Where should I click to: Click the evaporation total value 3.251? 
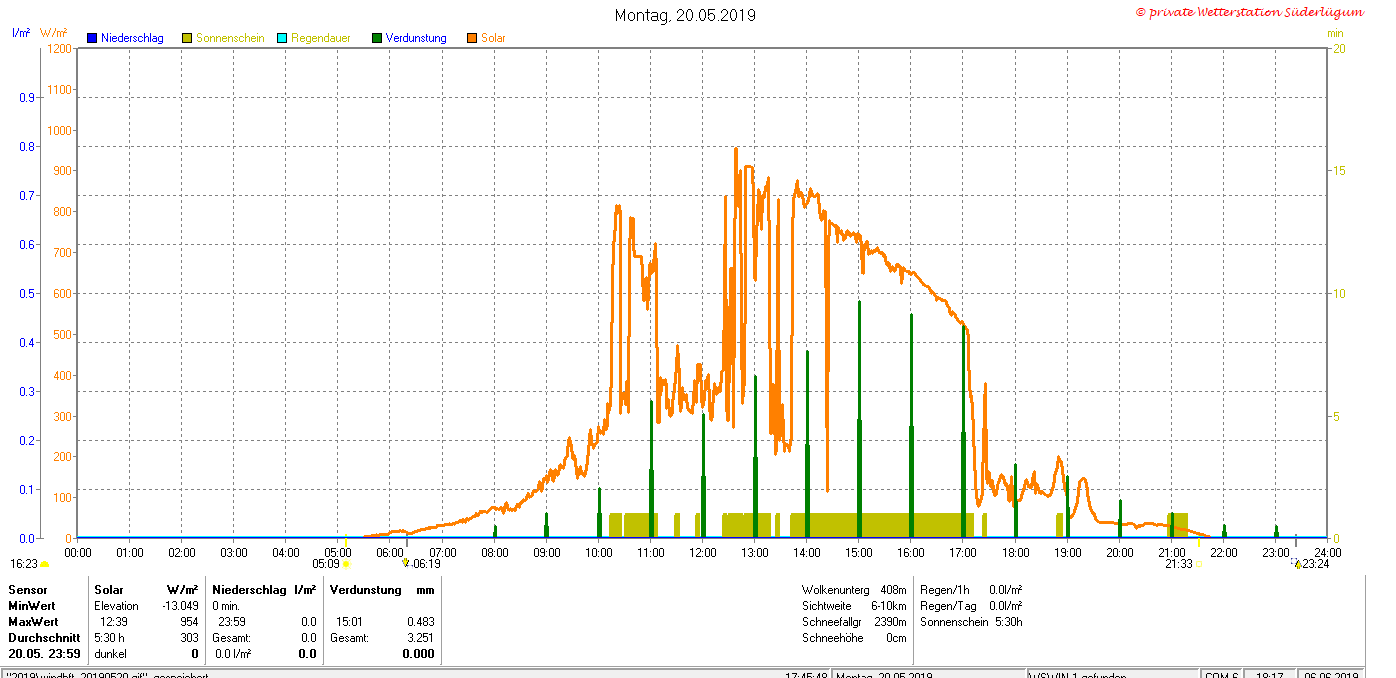pyautogui.click(x=421, y=638)
